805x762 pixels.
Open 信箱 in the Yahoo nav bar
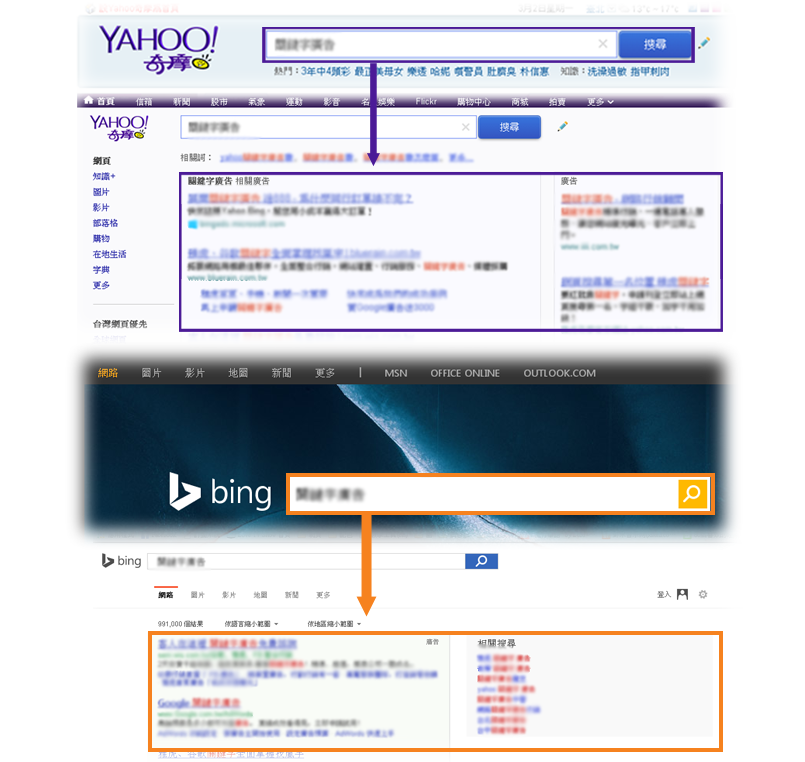[144, 102]
